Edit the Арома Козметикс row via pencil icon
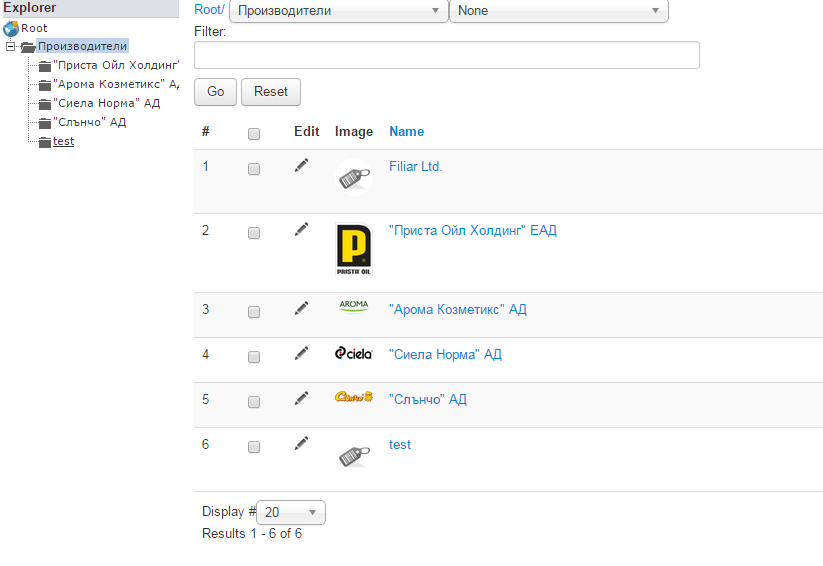823x566 pixels. pyautogui.click(x=301, y=308)
